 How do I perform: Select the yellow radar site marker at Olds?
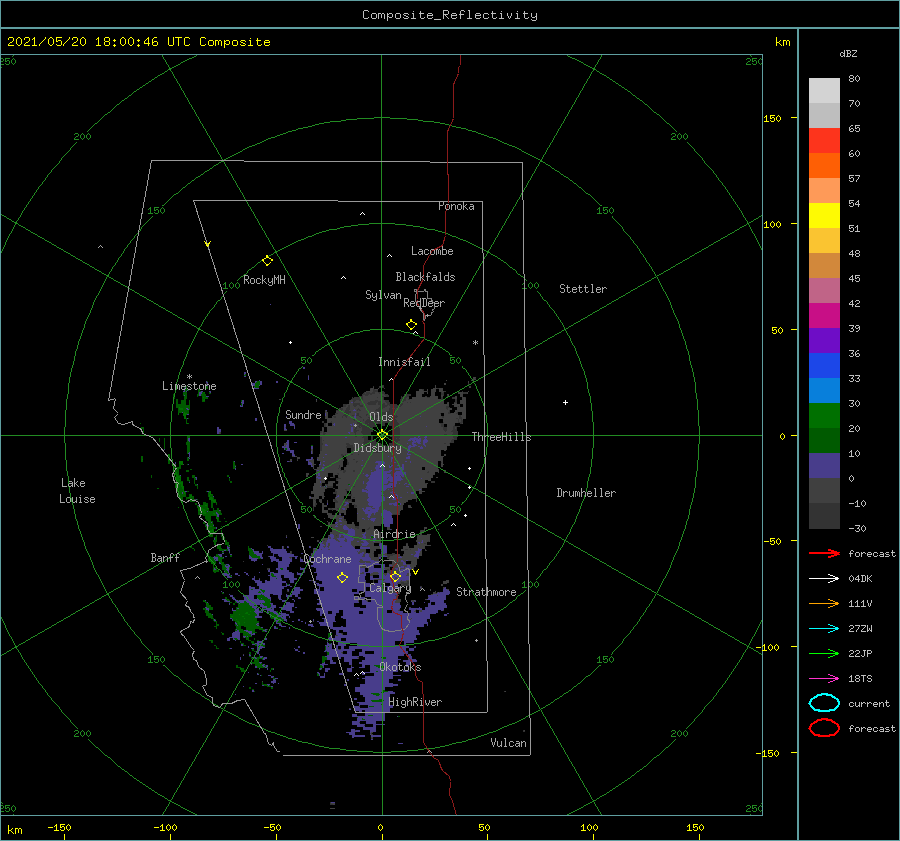point(382,435)
